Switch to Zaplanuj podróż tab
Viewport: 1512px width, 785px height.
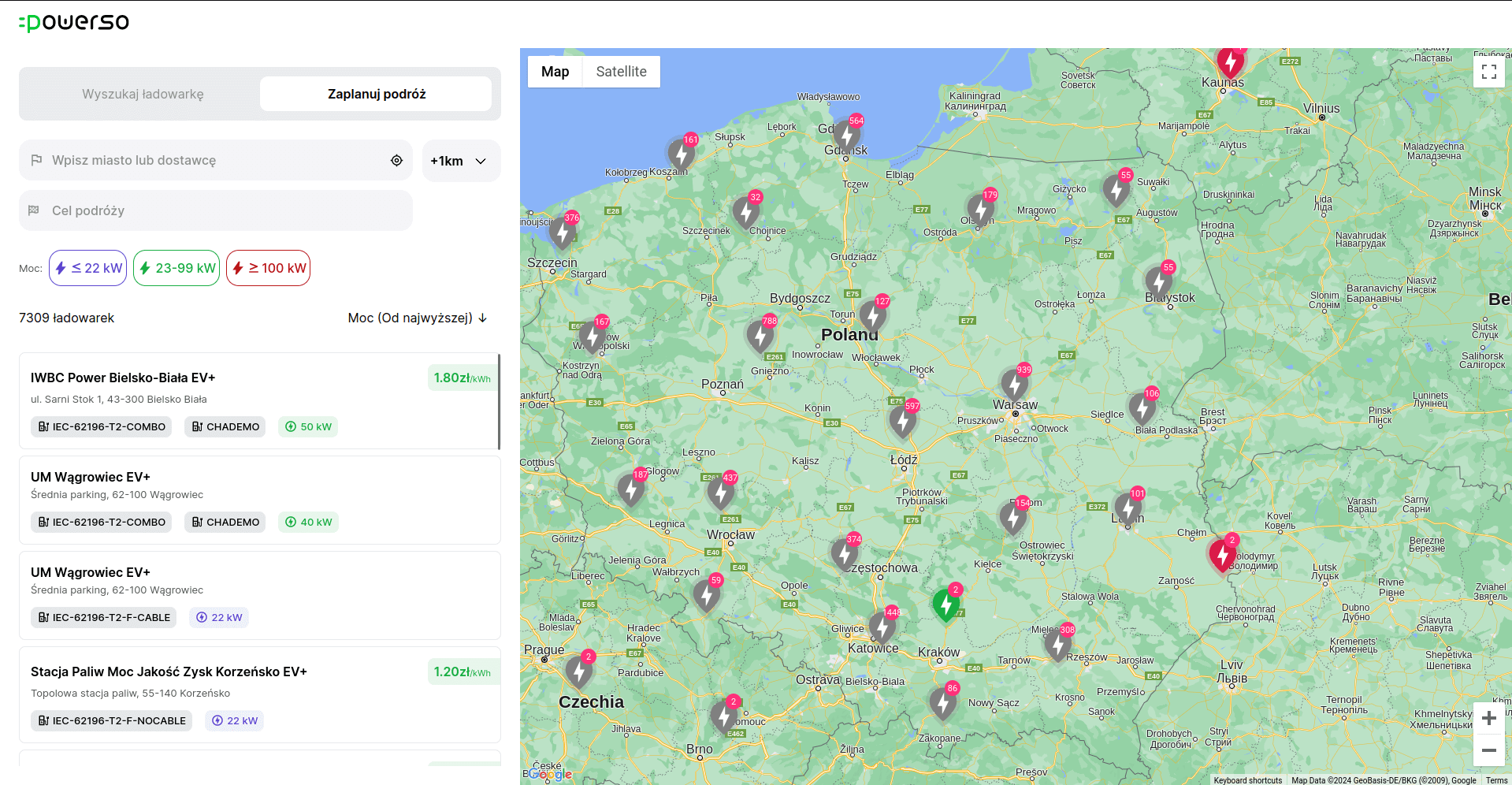(377, 94)
